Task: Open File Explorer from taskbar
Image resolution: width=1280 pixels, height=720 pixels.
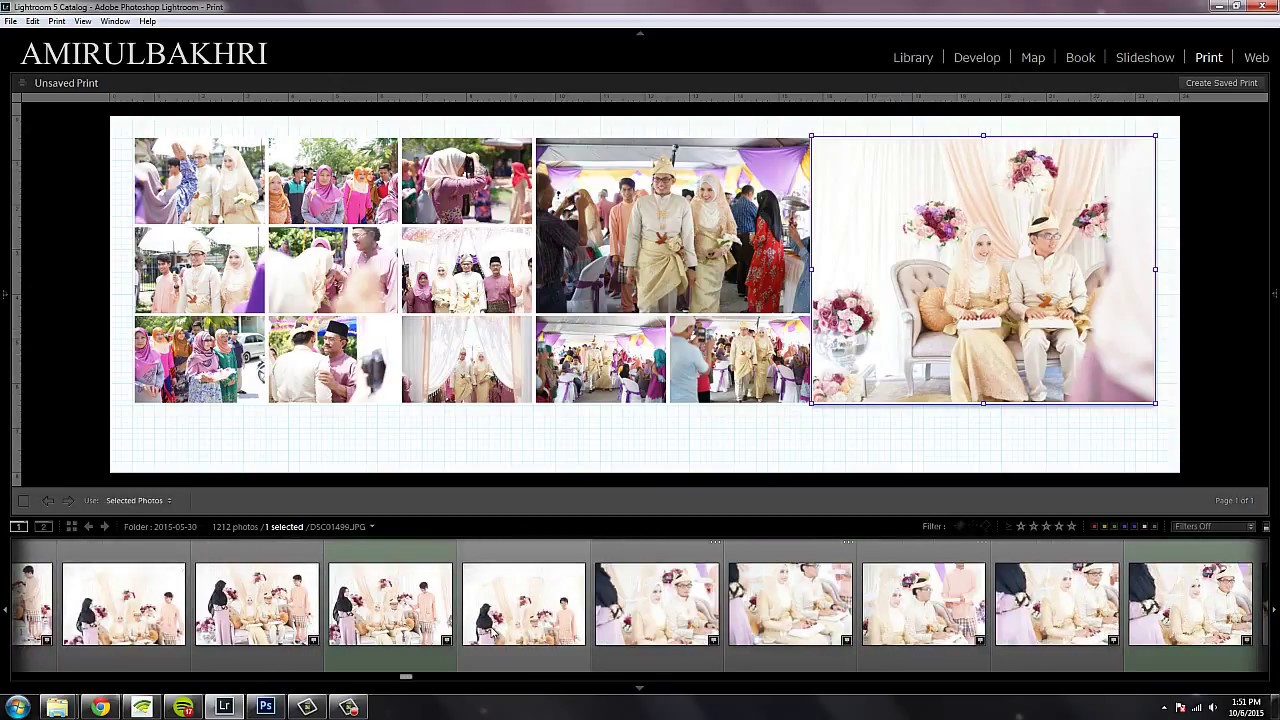Action: tap(57, 707)
